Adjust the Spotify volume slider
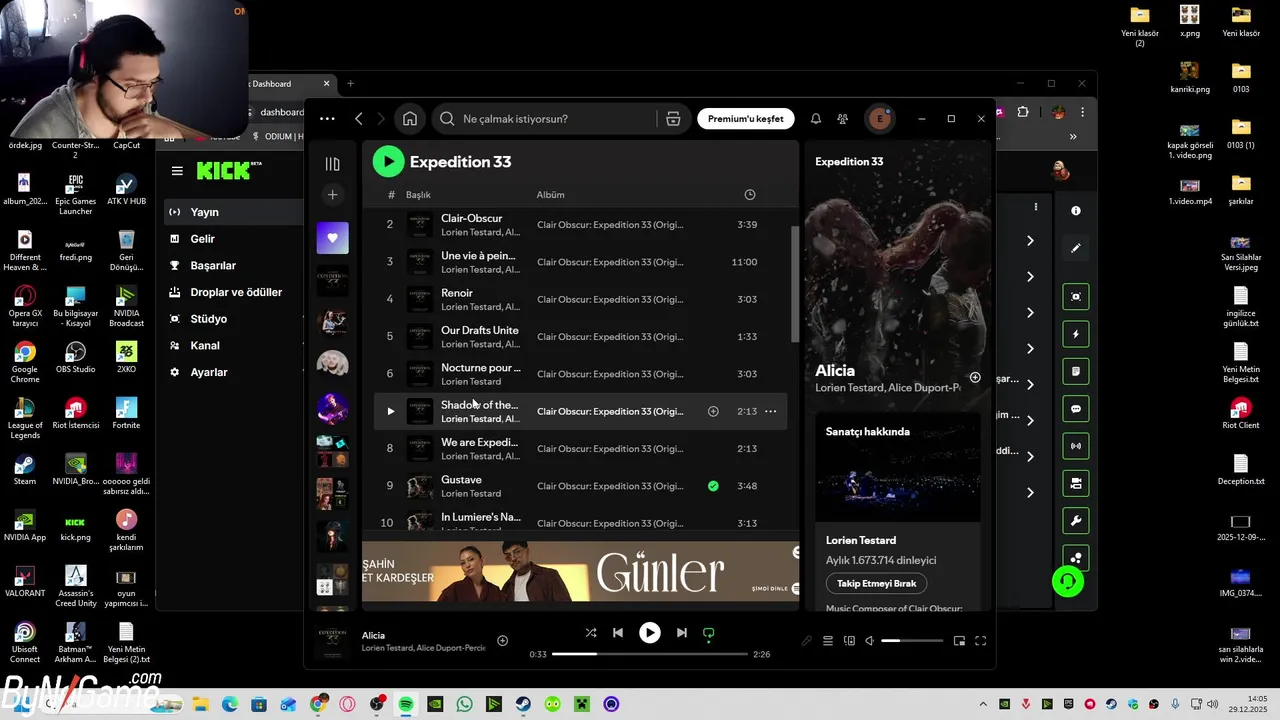Image resolution: width=1280 pixels, height=720 pixels. click(x=912, y=641)
